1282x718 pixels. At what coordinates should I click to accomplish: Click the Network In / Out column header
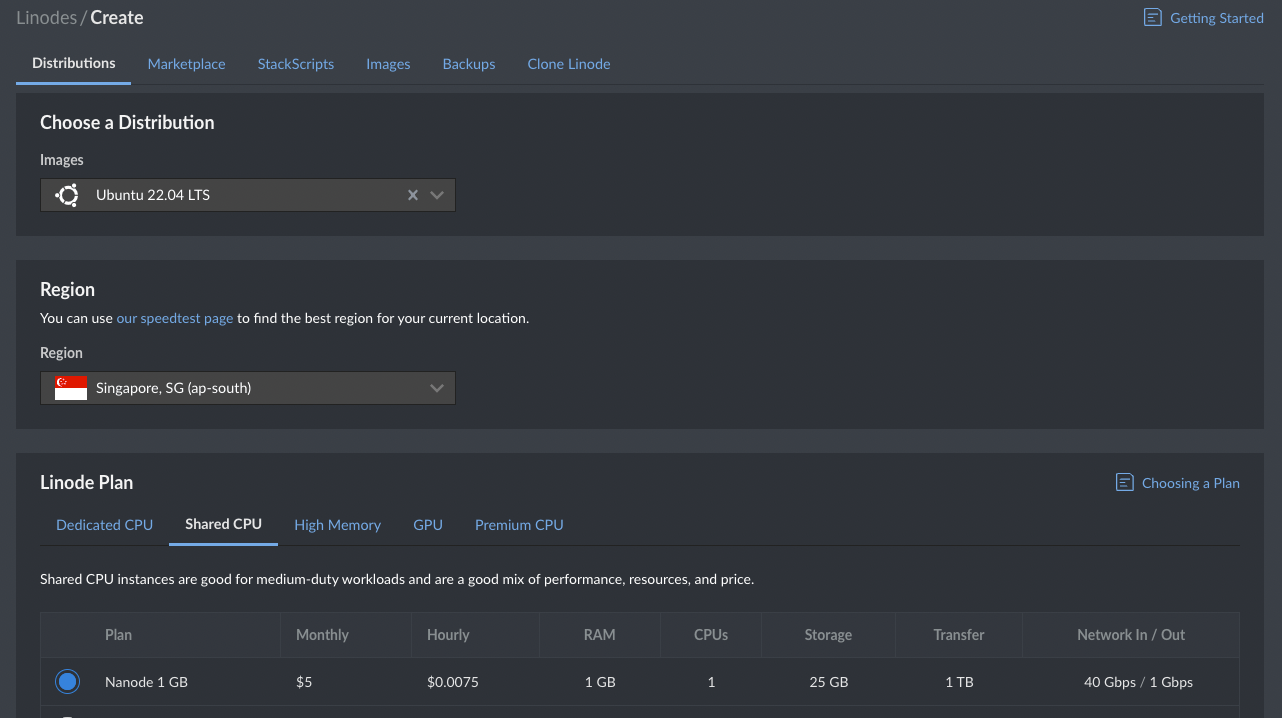pyautogui.click(x=1131, y=635)
